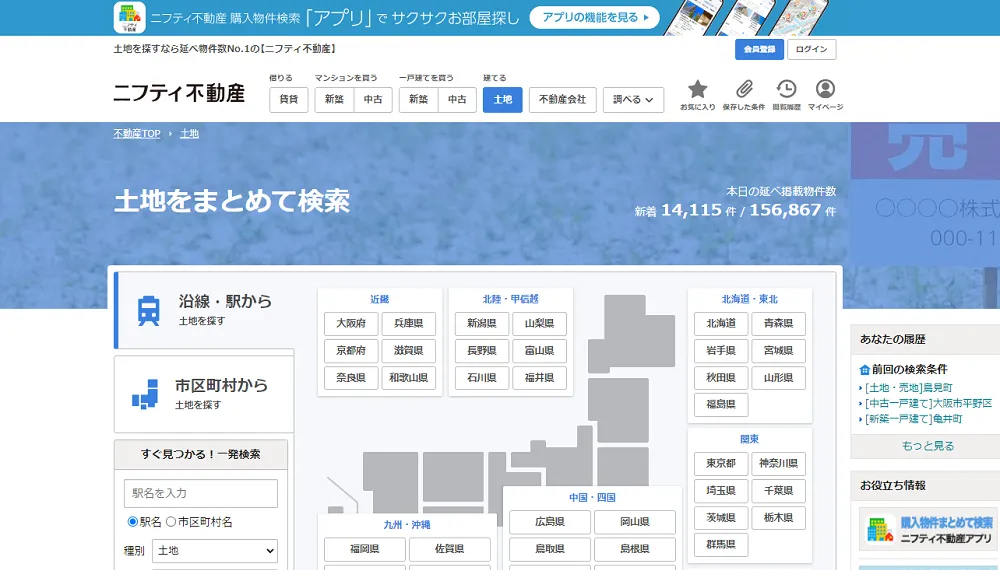
Task: Click the 不動産TOP breadcrumb link
Action: point(136,133)
